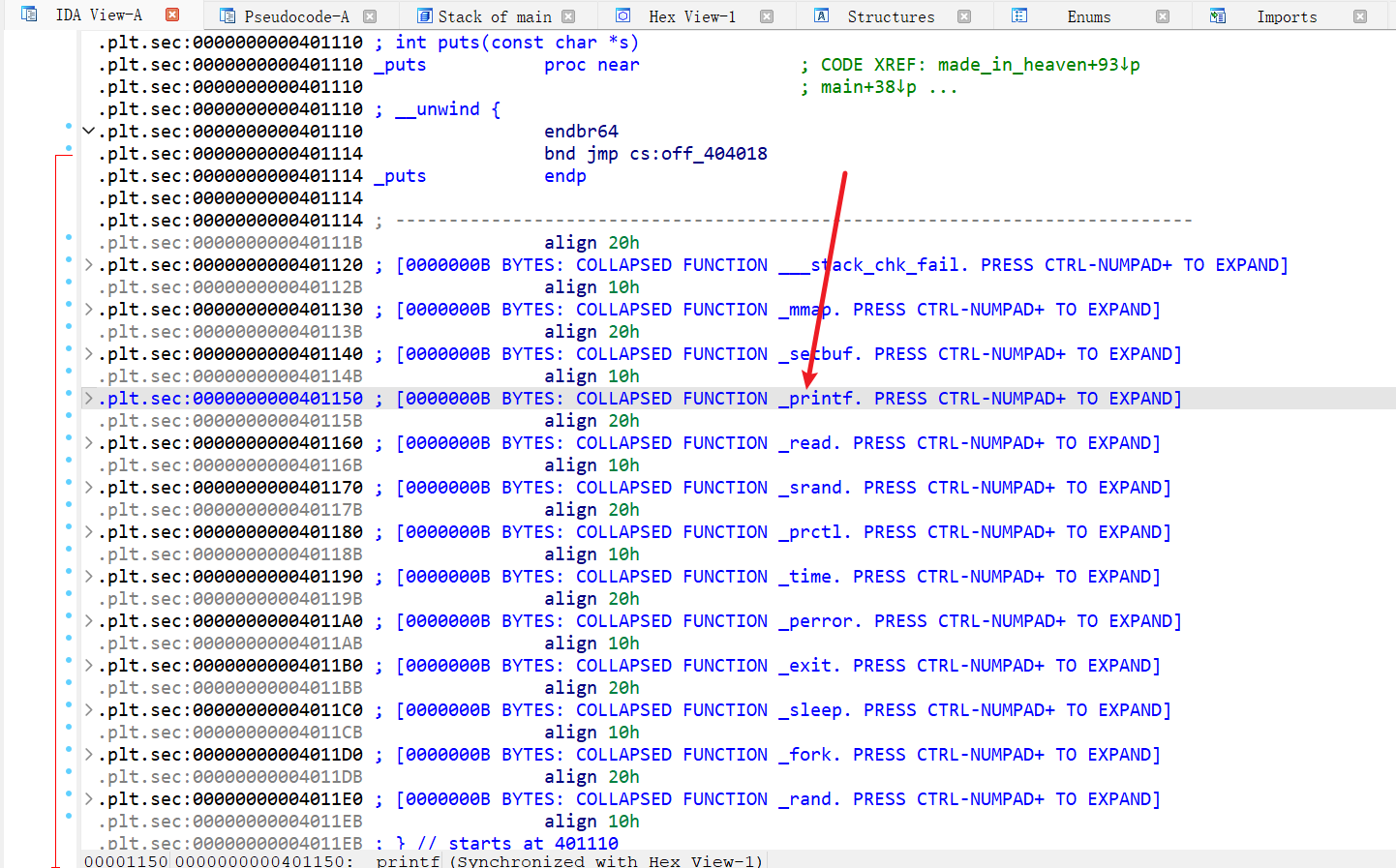Collapse the _puts function at 401110

89,132
